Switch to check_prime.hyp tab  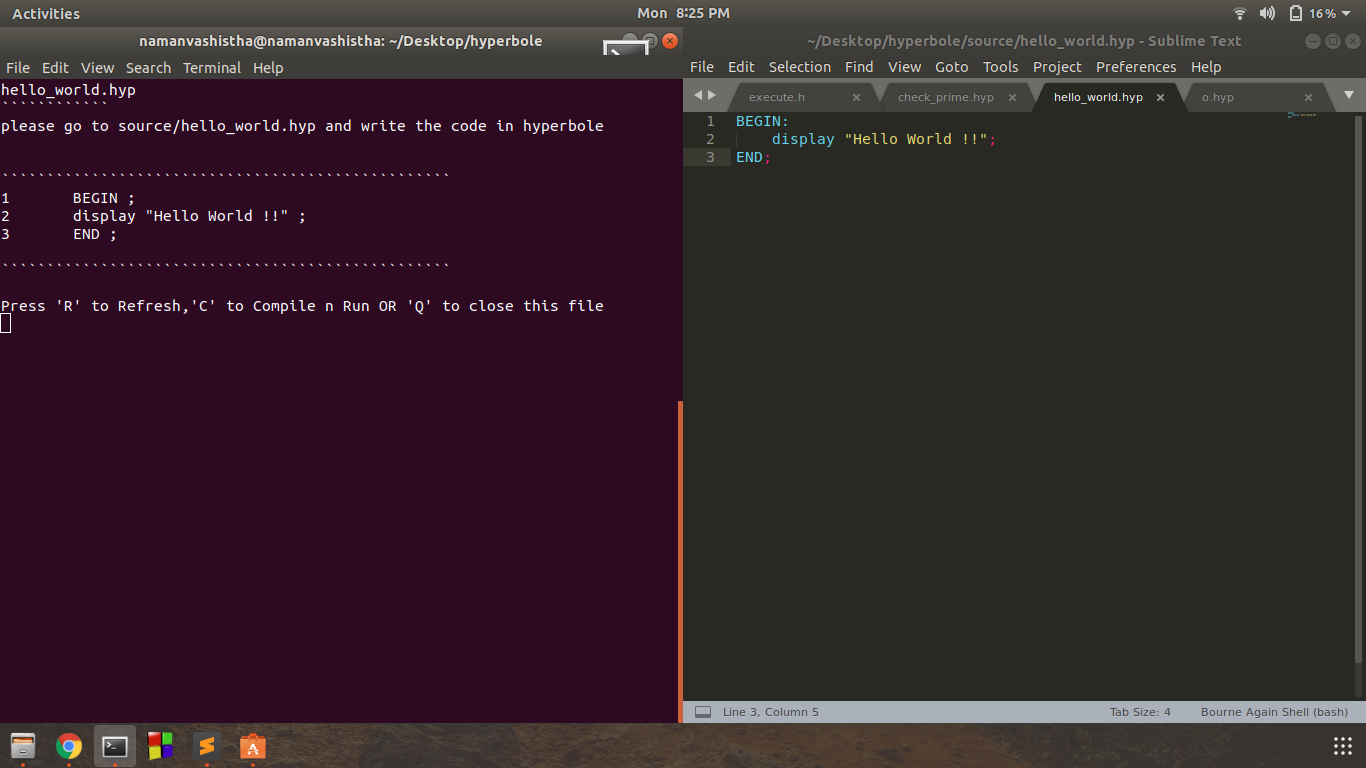coord(946,97)
